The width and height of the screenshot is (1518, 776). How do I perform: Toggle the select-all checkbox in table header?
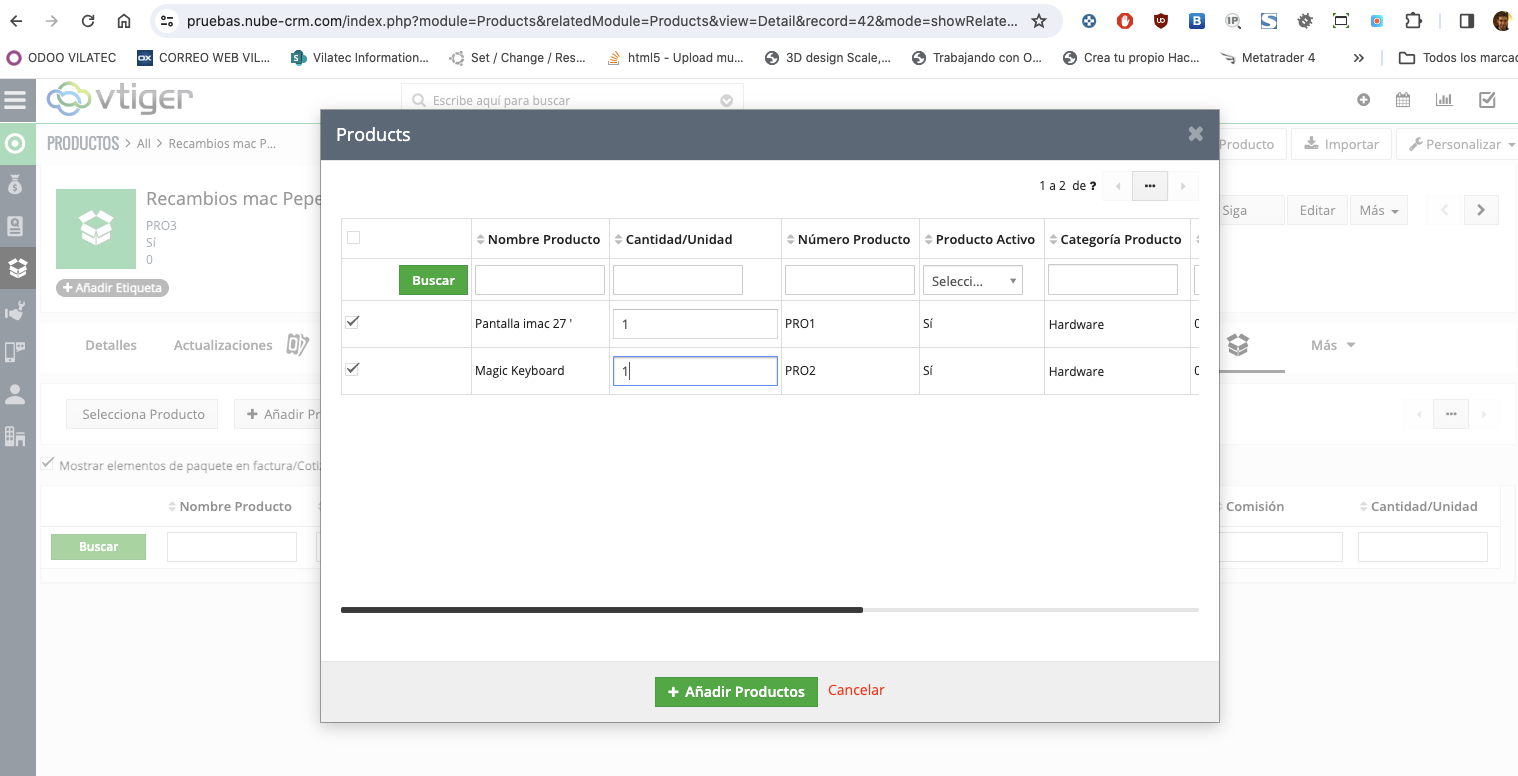click(353, 238)
